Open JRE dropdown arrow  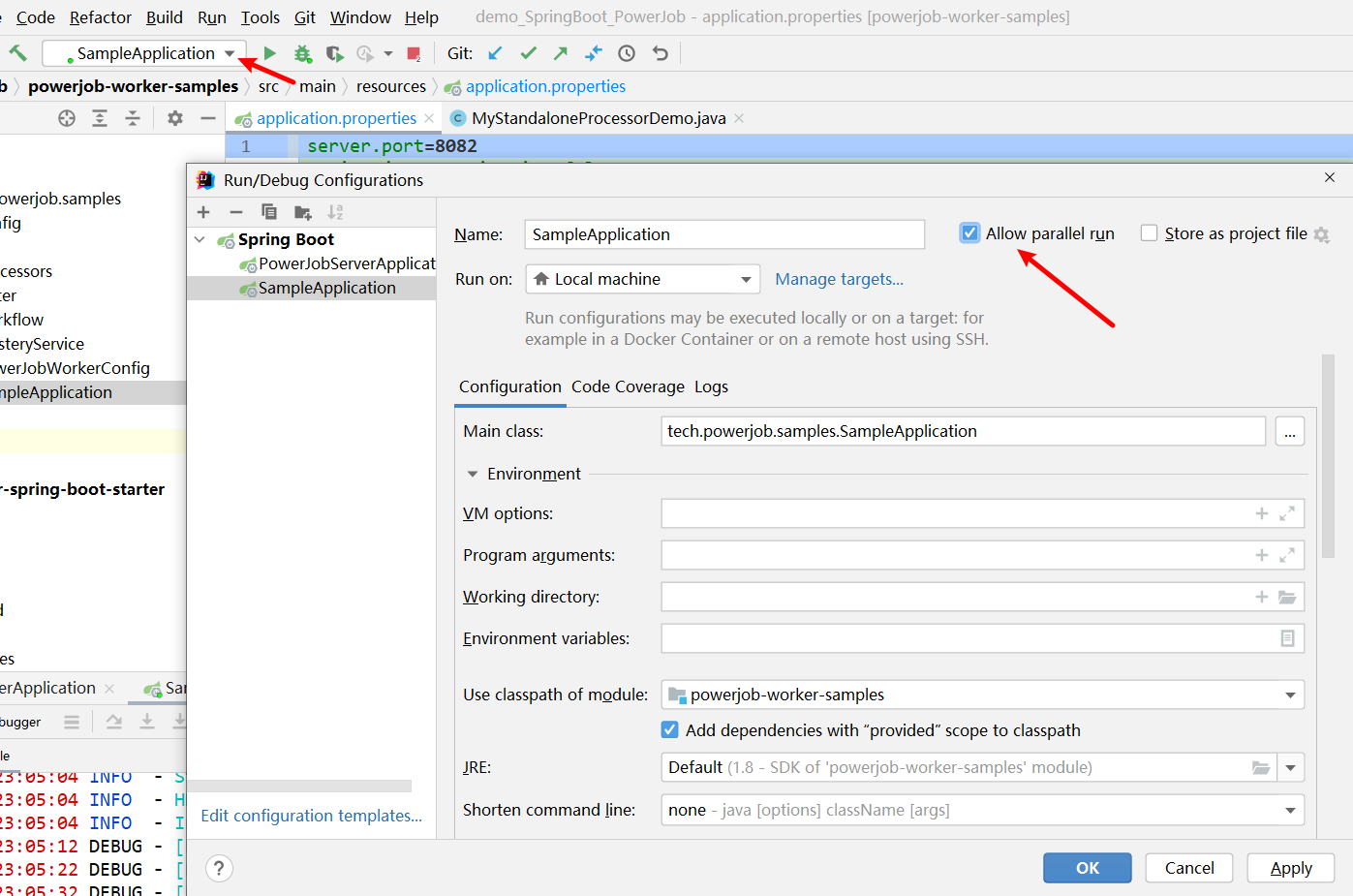pyautogui.click(x=1291, y=767)
